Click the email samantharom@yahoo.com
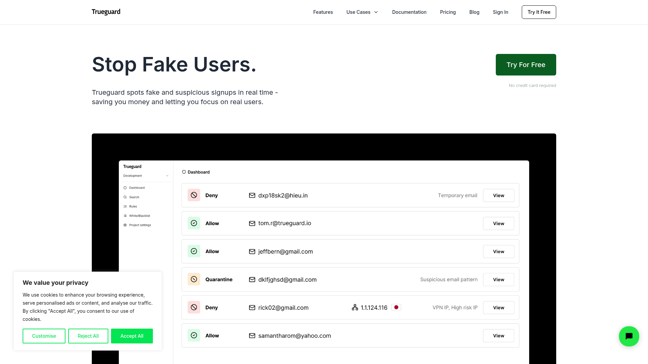Viewport: 648px width, 364px height. [x=295, y=336]
